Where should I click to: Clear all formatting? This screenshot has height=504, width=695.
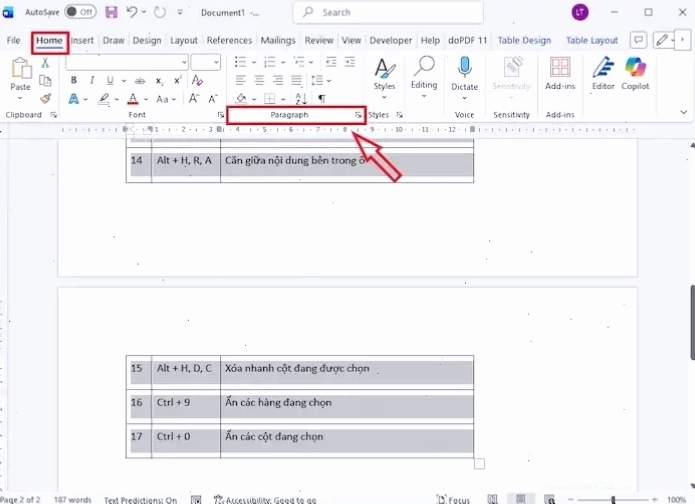click(197, 80)
